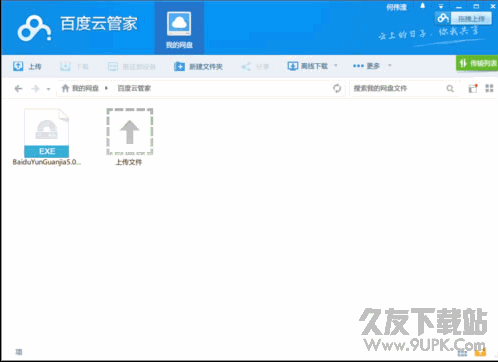
Task: Select the BaiduYunGuanjia5.0 EXE file
Action: coord(47,137)
